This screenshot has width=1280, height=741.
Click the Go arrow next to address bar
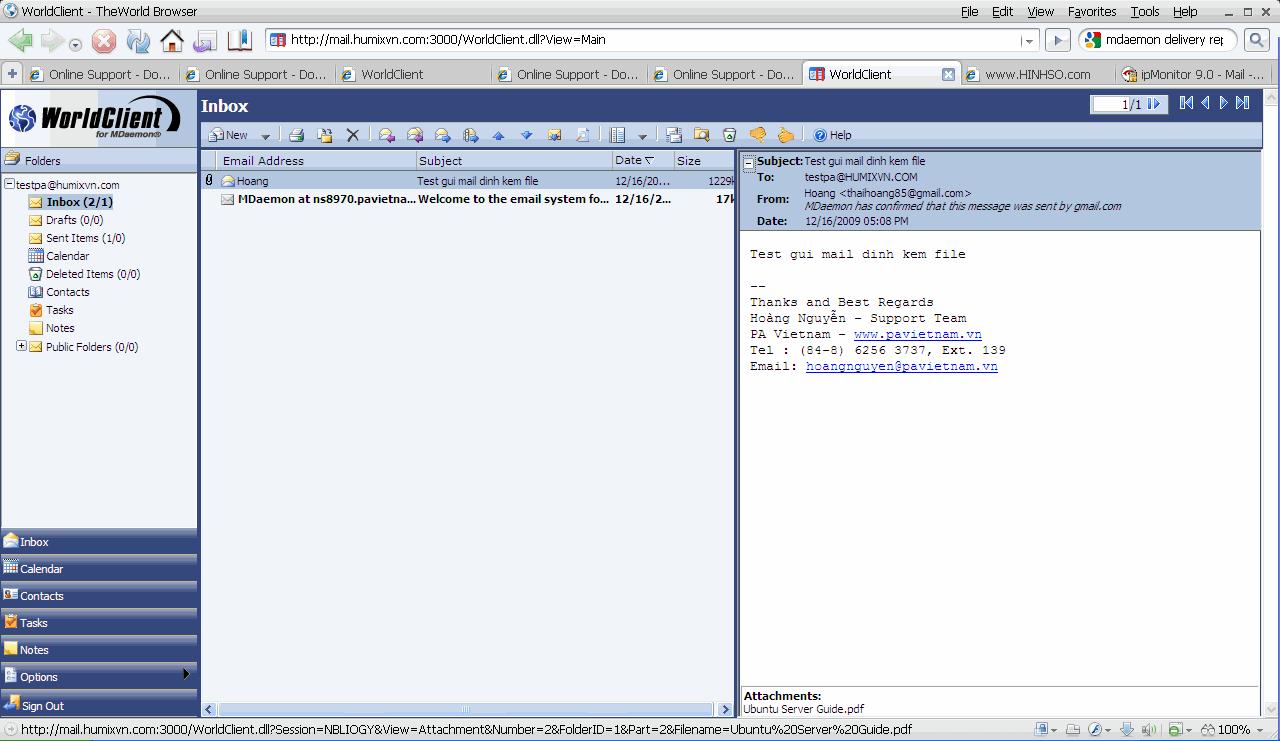click(1057, 41)
